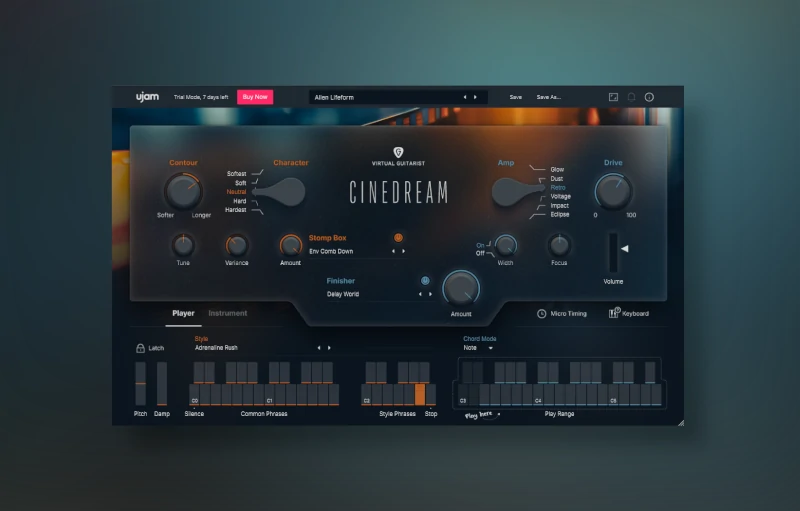Image resolution: width=800 pixels, height=511 pixels.
Task: Click the highlighted orange Style Phrases key
Action: point(420,395)
